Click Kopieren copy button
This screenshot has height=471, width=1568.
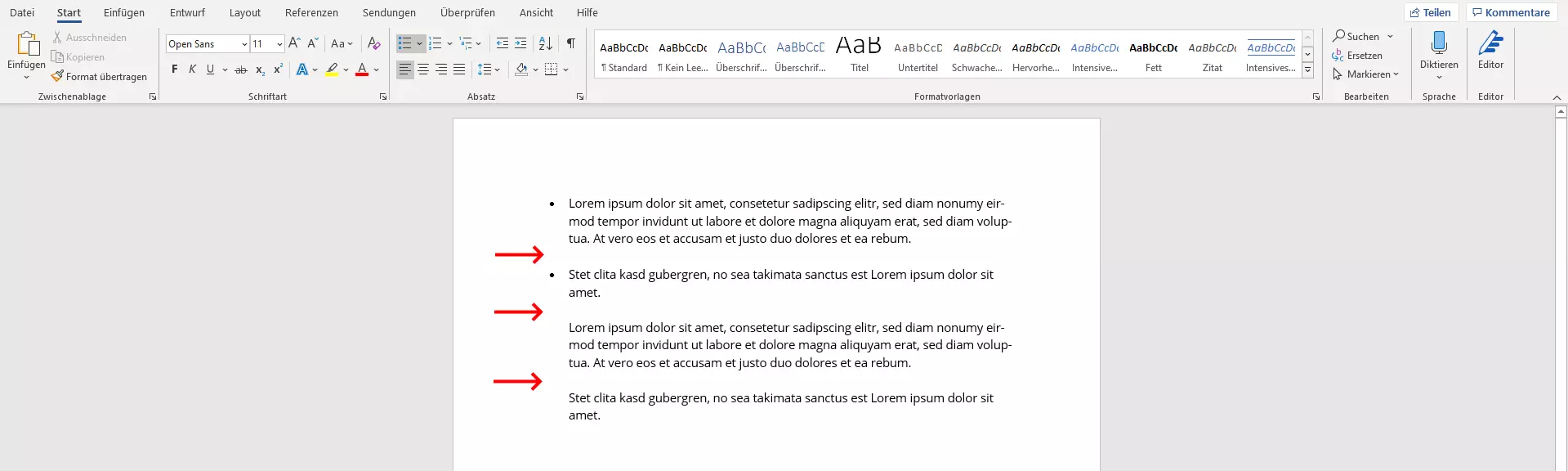(x=78, y=56)
